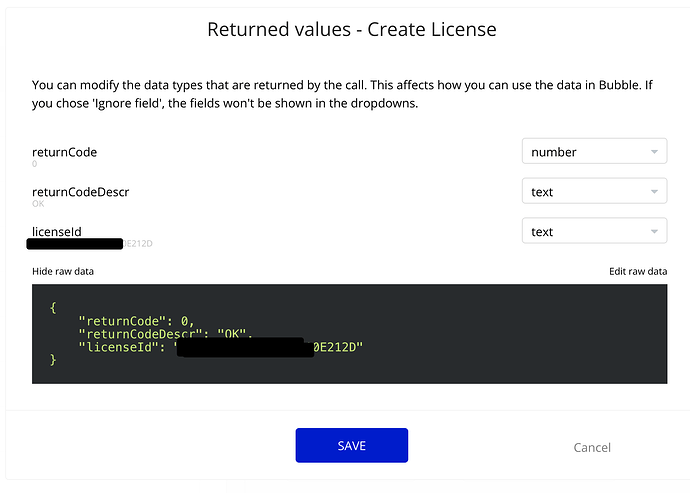Click the Hide raw data link
Screen dimensions: 690x493
pyautogui.click(x=63, y=271)
